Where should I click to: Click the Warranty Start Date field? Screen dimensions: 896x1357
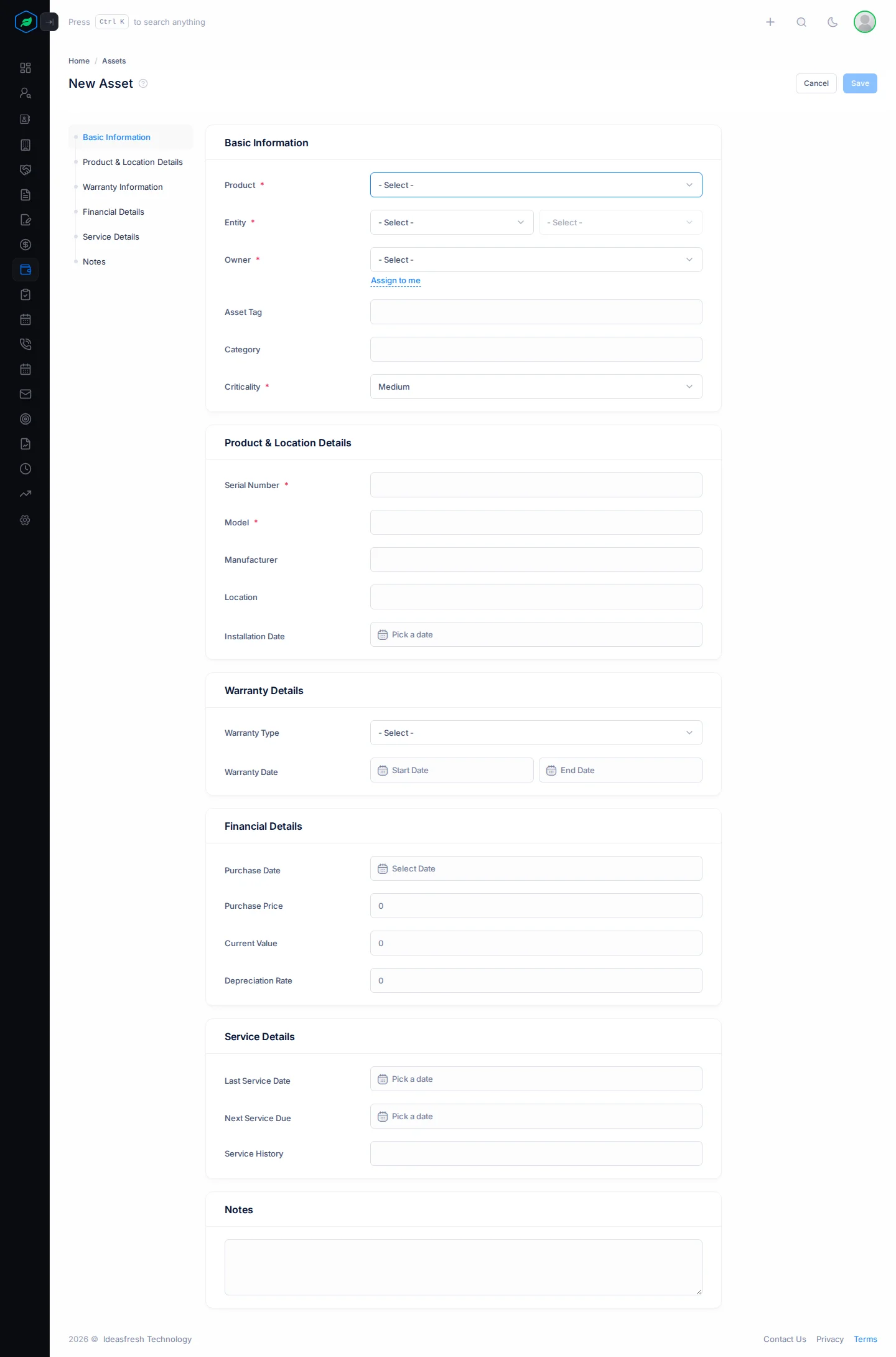452,770
